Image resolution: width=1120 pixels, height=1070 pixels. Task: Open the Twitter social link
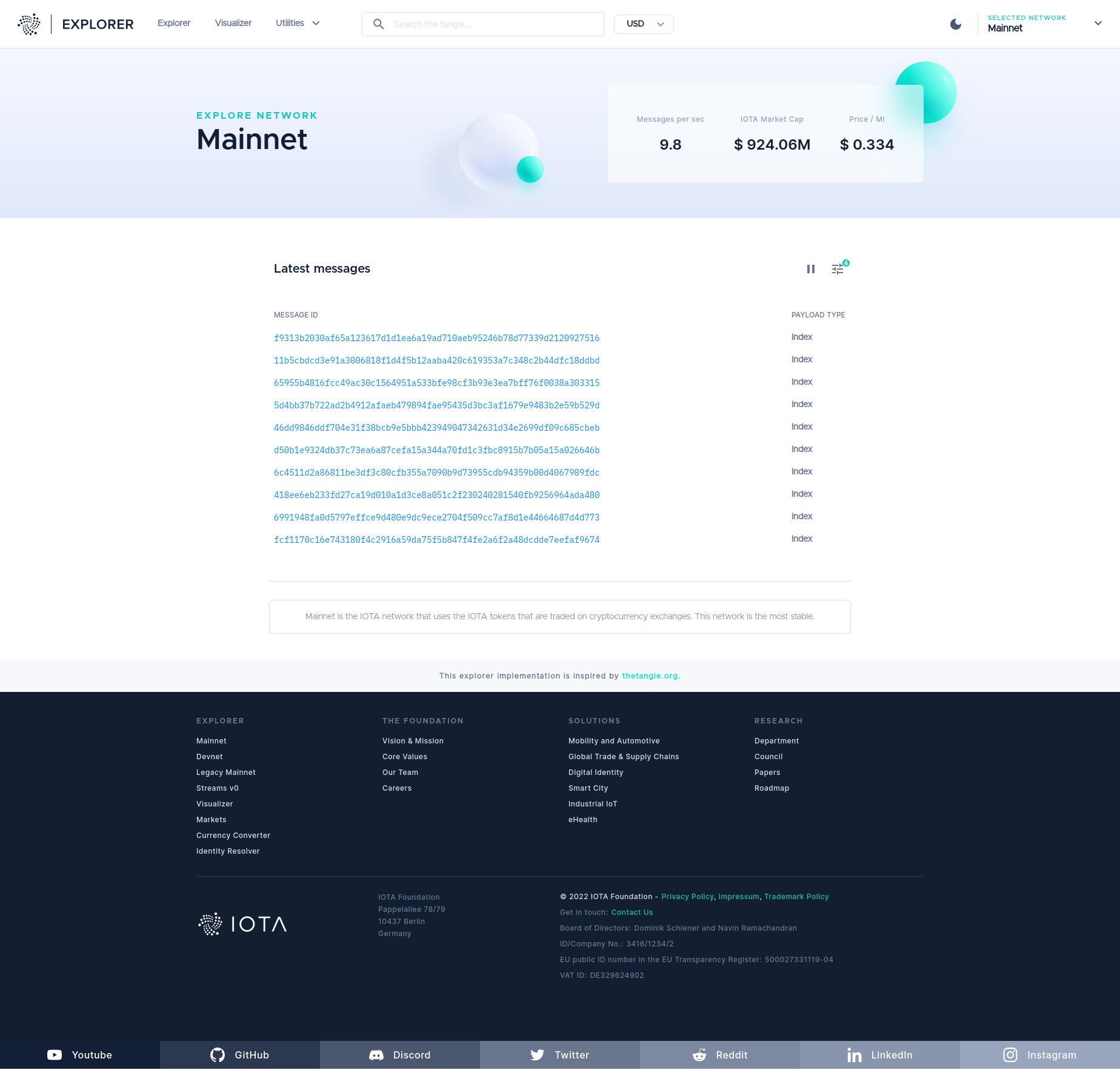[x=560, y=1055]
